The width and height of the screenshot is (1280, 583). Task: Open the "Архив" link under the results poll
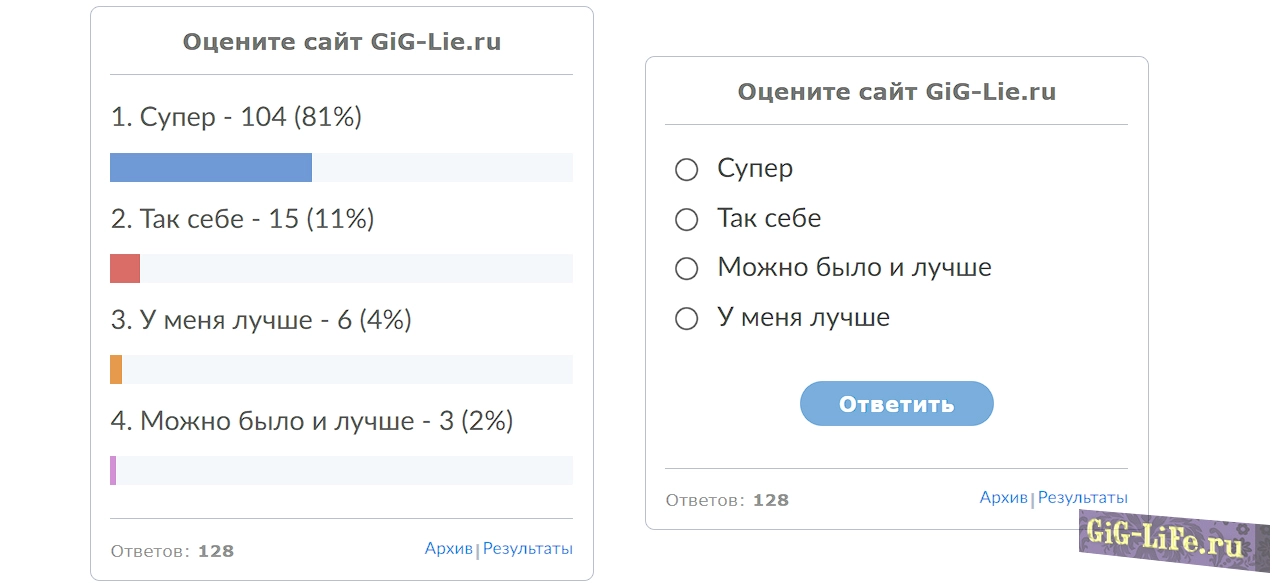[x=449, y=548]
